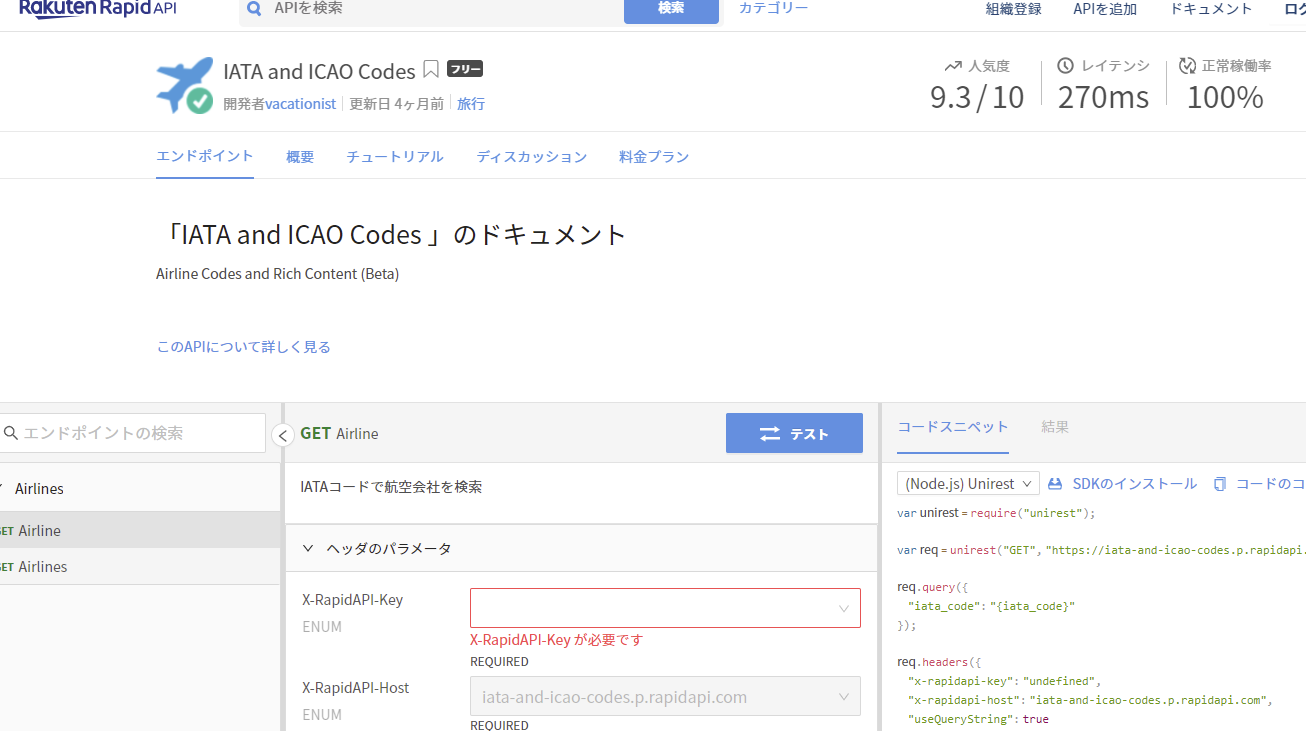Click the Airline Codes and Rich Content (Beta) text
The image size is (1306, 731).
point(277,274)
